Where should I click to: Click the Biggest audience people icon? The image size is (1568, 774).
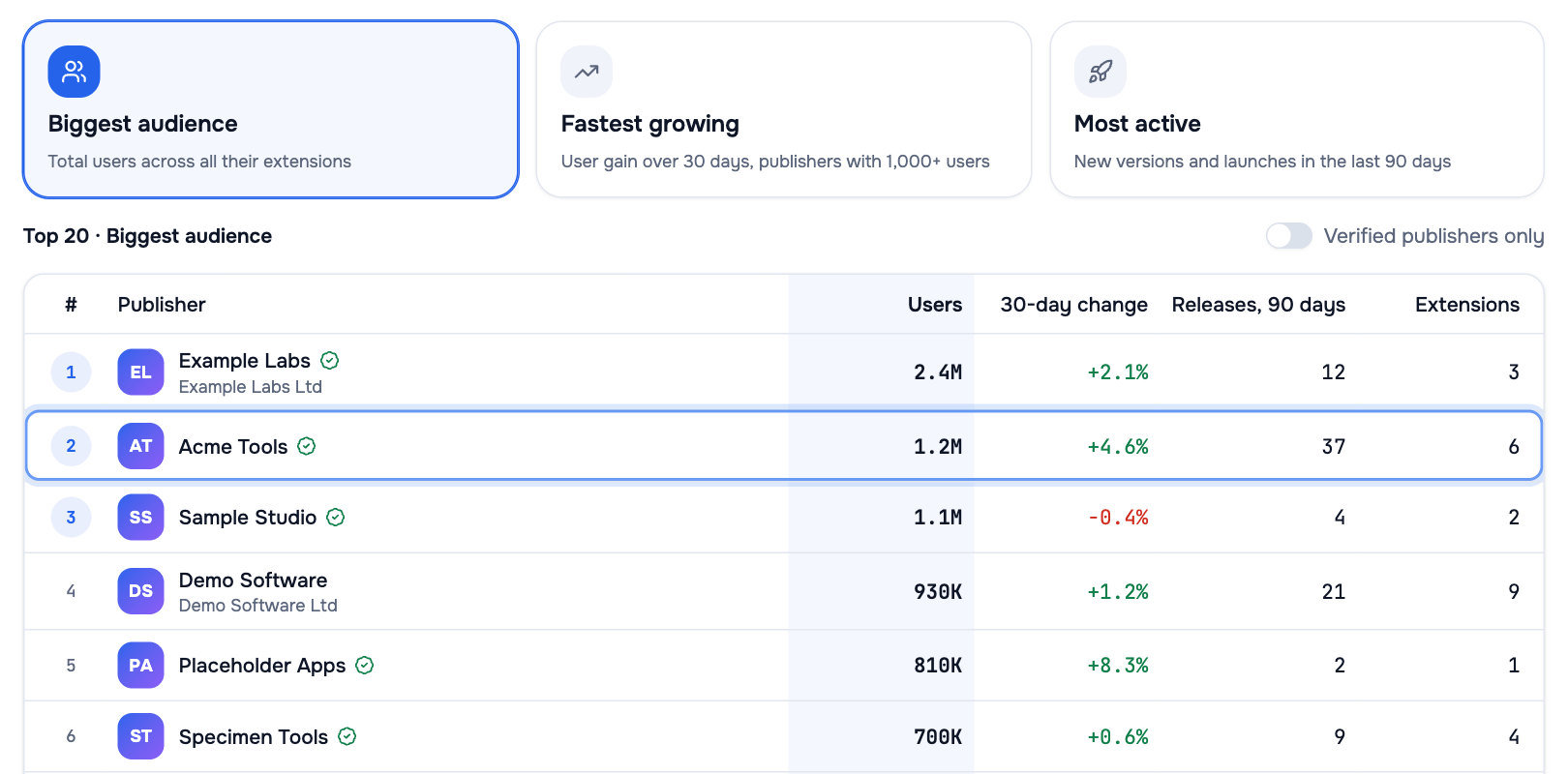coord(74,72)
